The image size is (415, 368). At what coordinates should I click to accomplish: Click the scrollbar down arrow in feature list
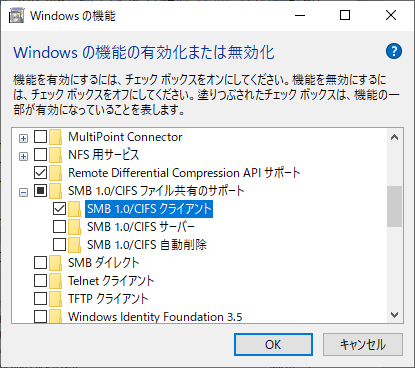click(395, 315)
